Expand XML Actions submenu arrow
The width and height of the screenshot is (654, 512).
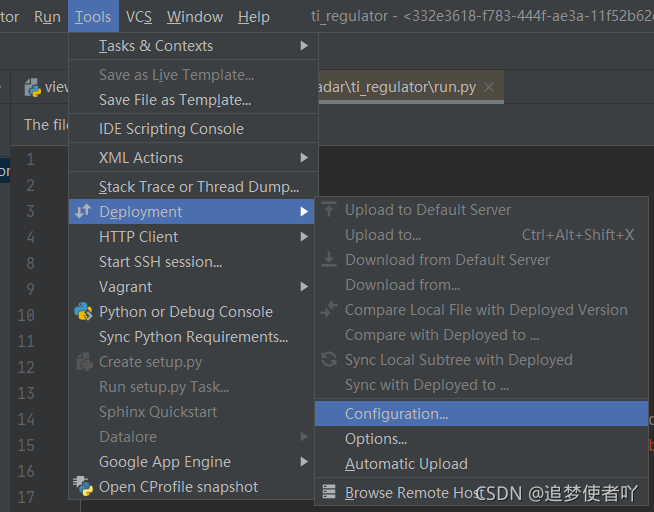(304, 158)
